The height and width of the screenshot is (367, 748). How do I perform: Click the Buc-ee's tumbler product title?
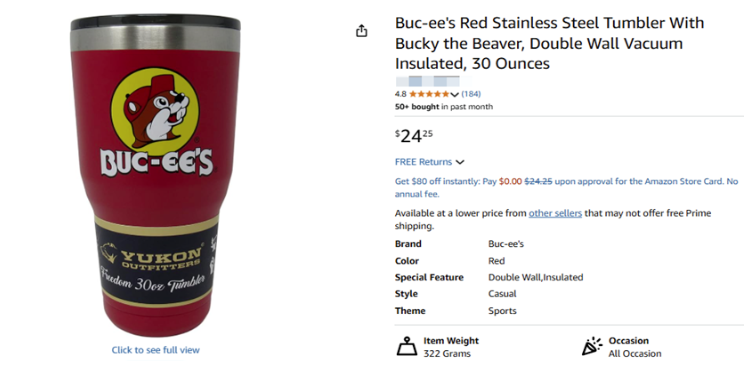tap(550, 43)
